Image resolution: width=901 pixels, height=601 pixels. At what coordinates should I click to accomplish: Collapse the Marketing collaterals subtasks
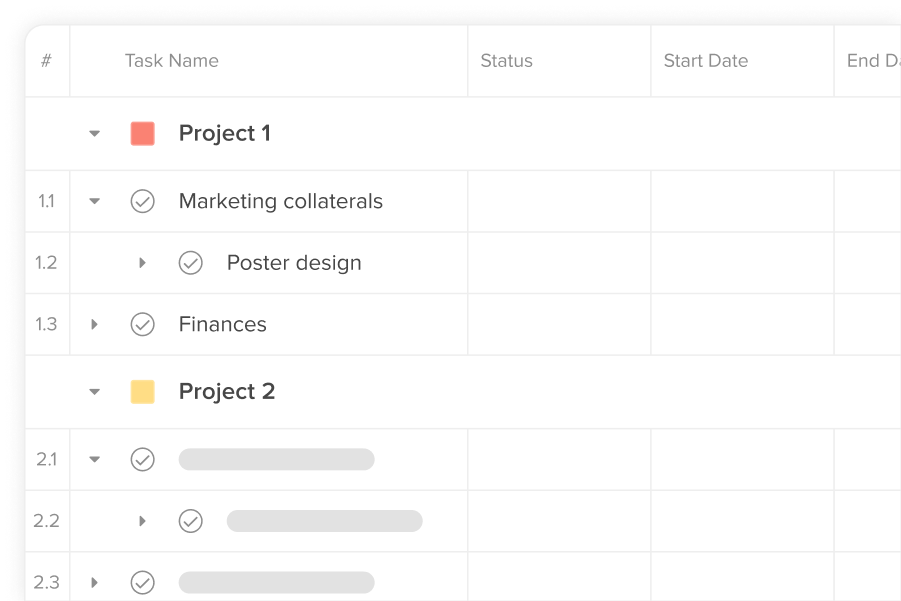pos(95,201)
